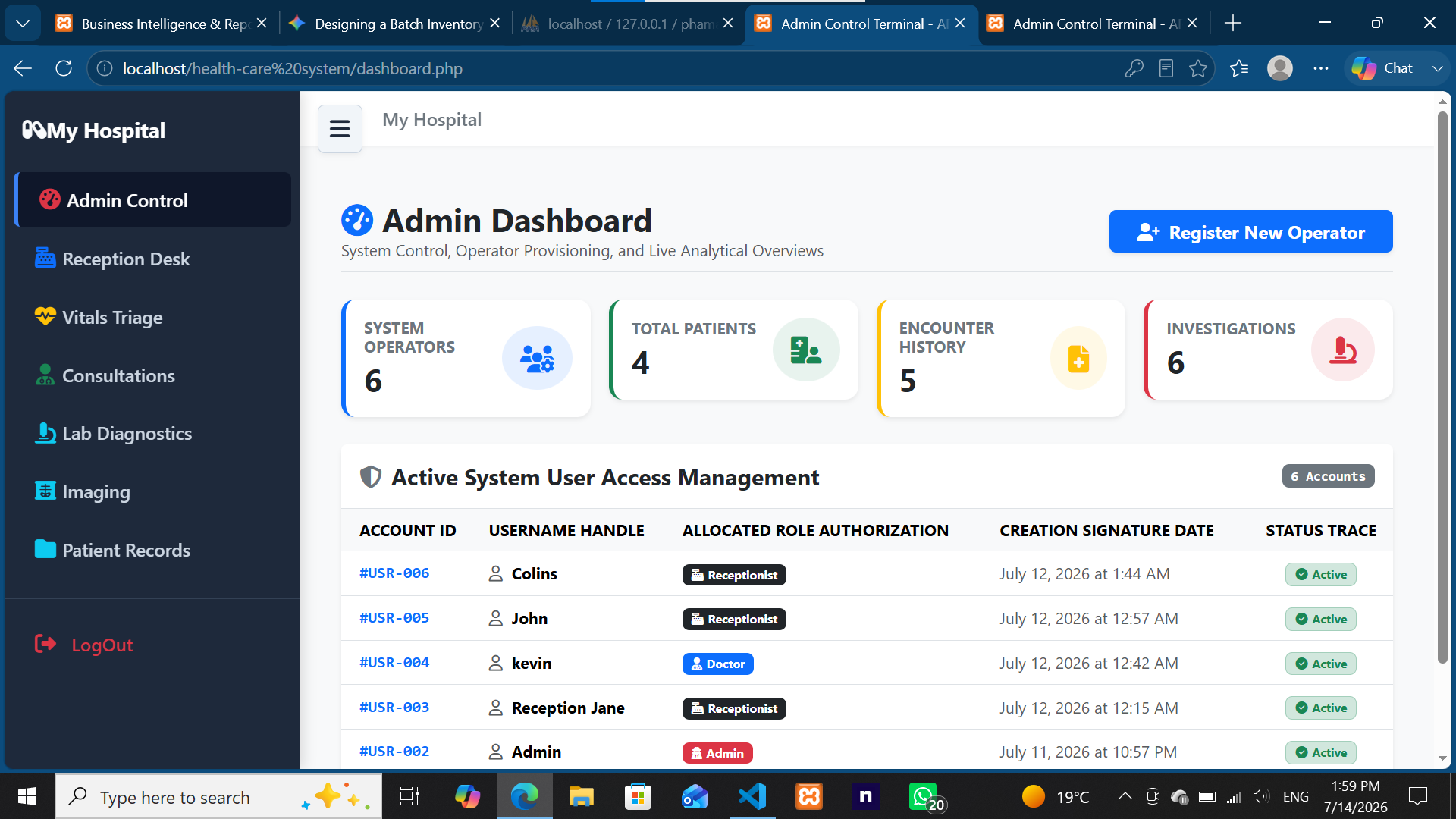Click Doctor role badge for kevin
1456x819 pixels.
tap(717, 664)
